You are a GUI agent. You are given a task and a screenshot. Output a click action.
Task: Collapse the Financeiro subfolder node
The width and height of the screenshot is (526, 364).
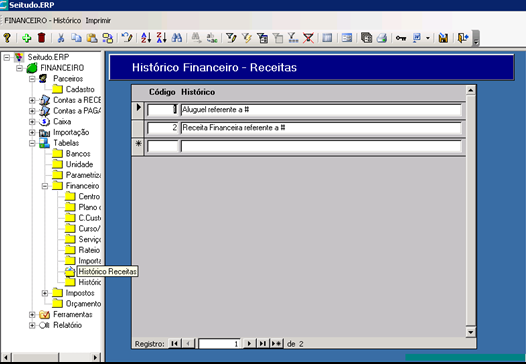pyautogui.click(x=45, y=186)
